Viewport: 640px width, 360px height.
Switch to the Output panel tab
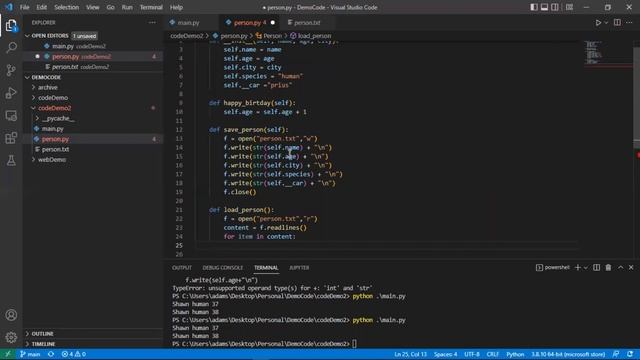[x=182, y=268]
